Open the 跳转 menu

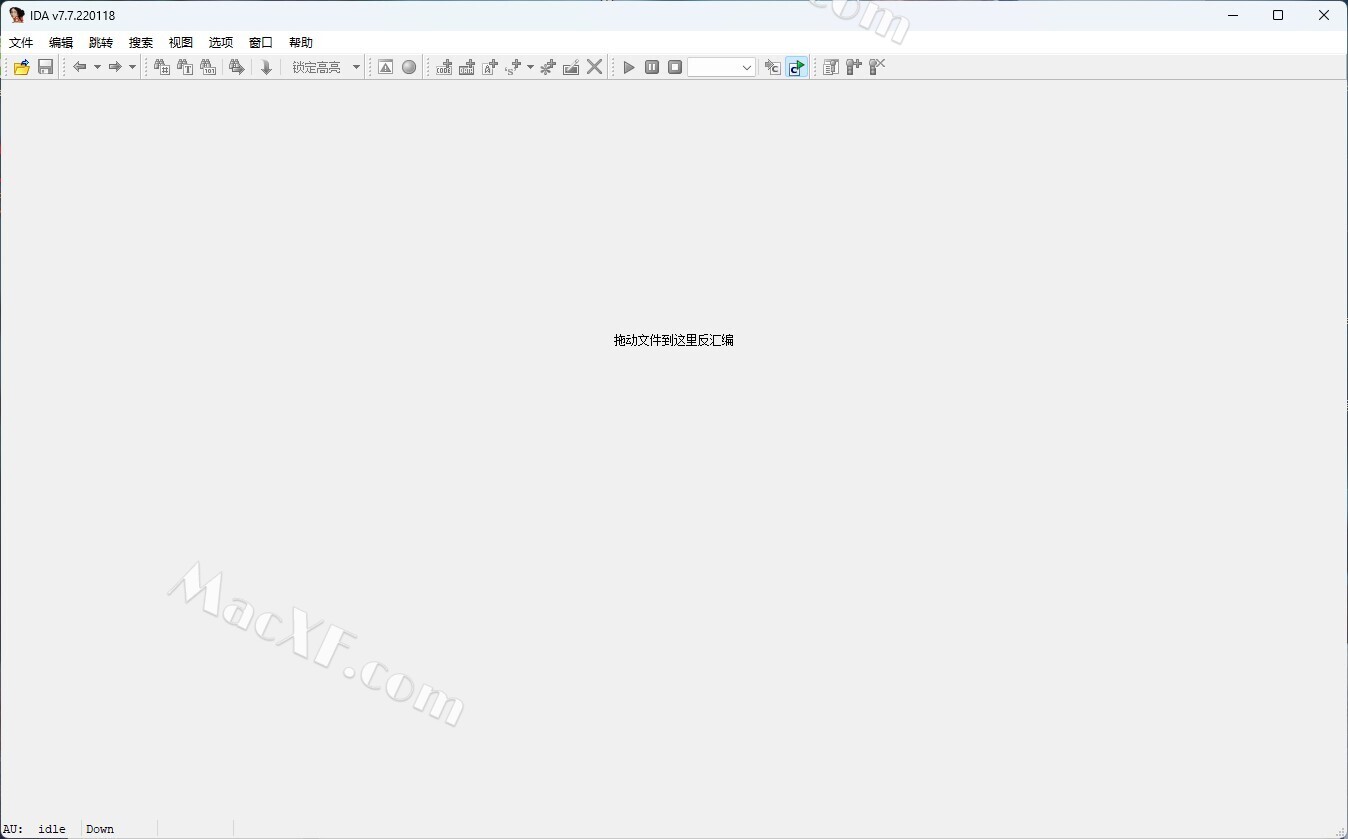101,42
